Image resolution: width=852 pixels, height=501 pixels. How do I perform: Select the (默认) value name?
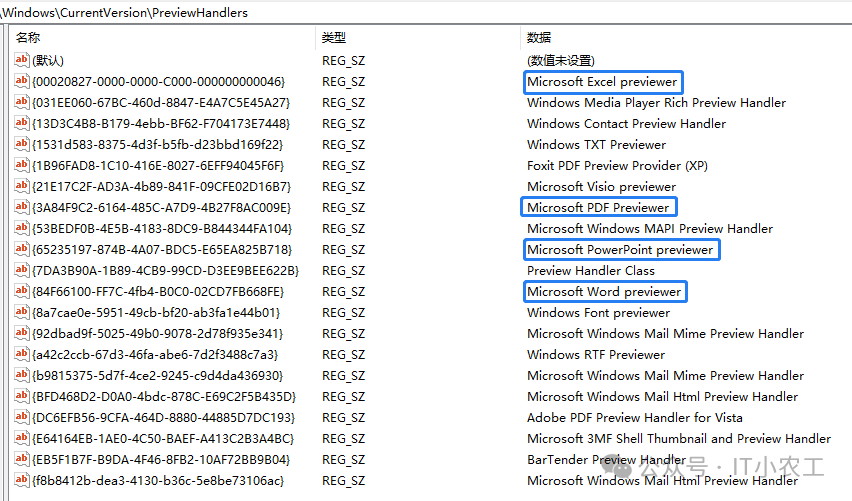point(48,60)
